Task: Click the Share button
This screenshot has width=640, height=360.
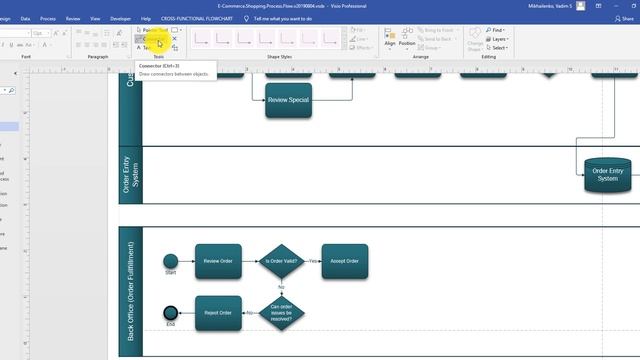Action: click(624, 19)
